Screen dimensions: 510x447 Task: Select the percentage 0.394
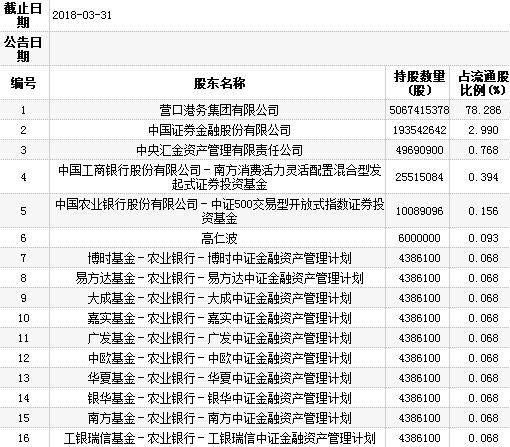pos(483,177)
